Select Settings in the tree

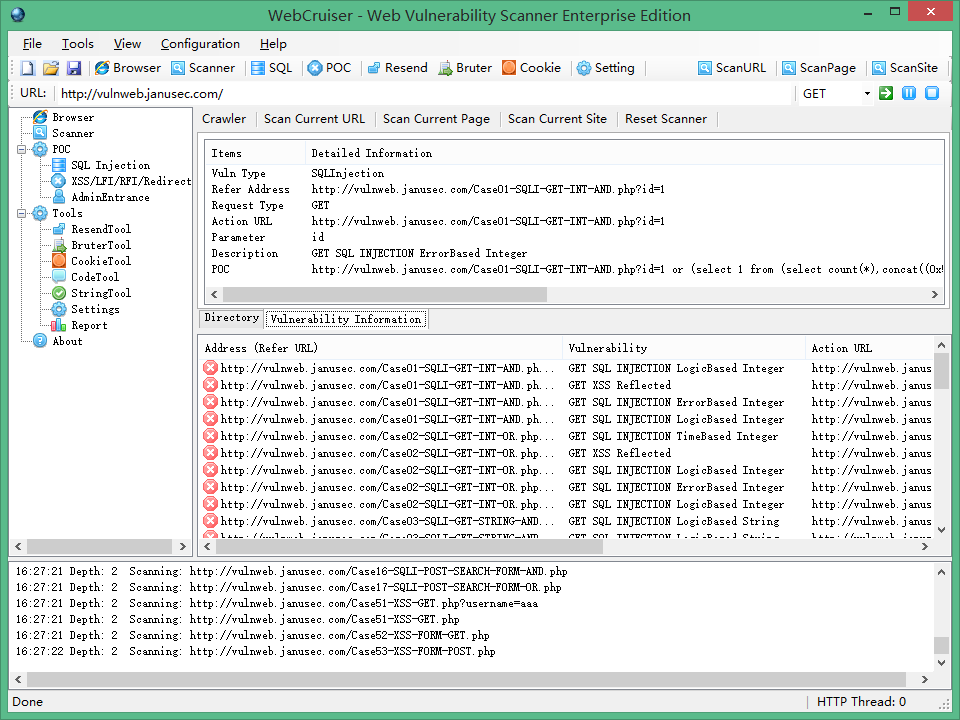95,309
